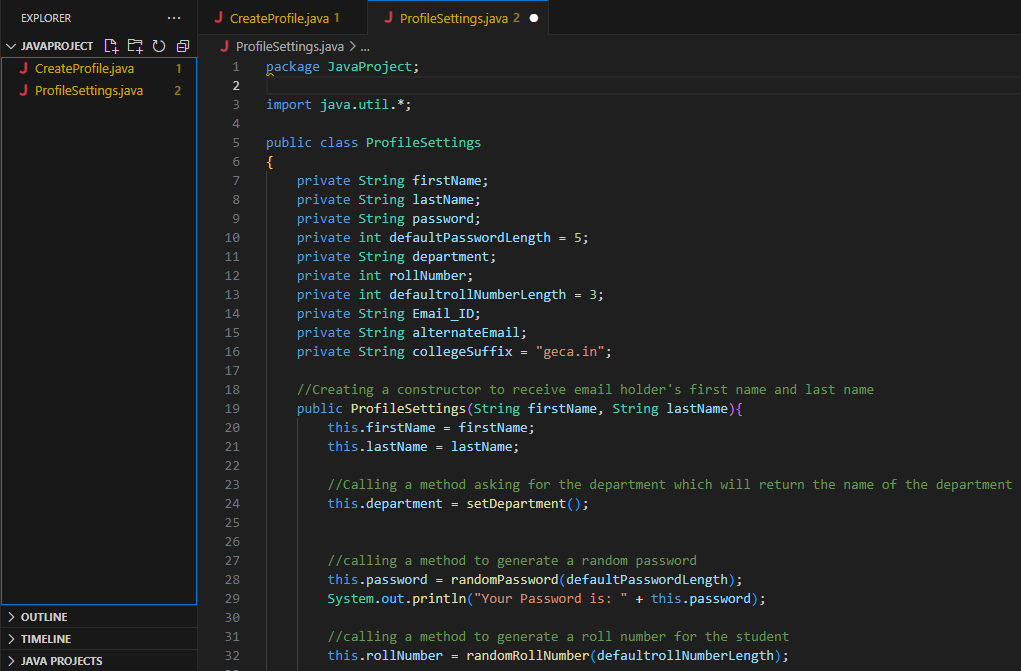Click the ProfileSettings class name on line 5
1021x671 pixels.
[x=423, y=143]
